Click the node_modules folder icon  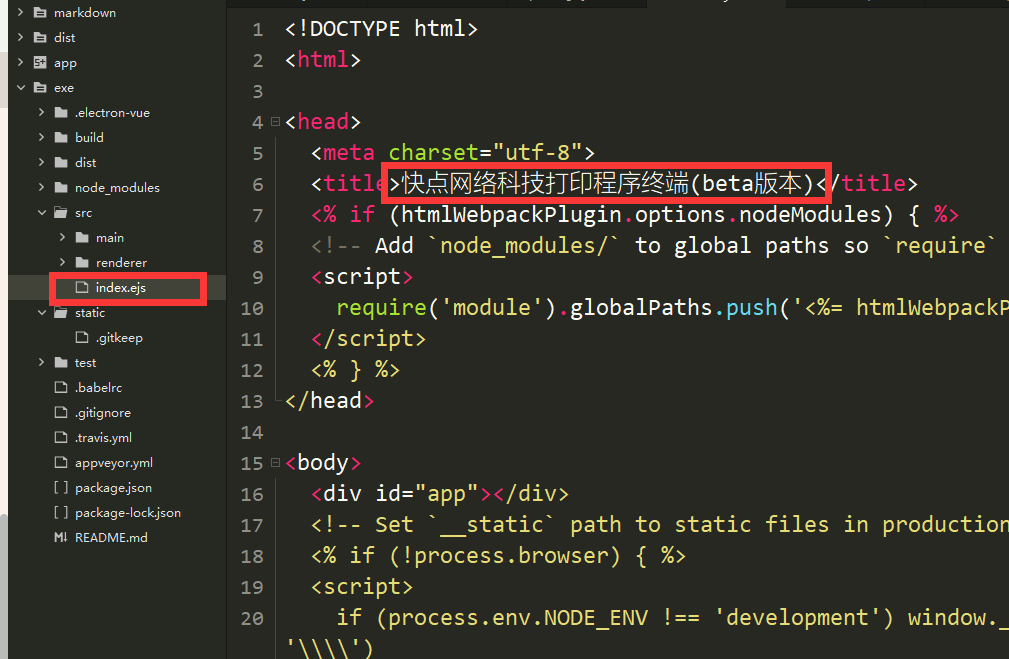click(61, 187)
